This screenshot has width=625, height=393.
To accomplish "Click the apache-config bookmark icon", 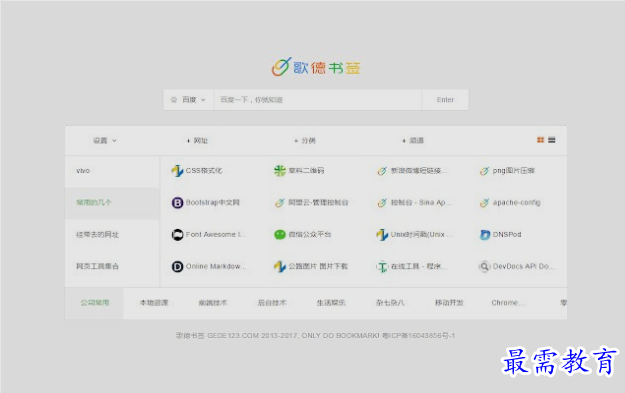I will [x=484, y=202].
